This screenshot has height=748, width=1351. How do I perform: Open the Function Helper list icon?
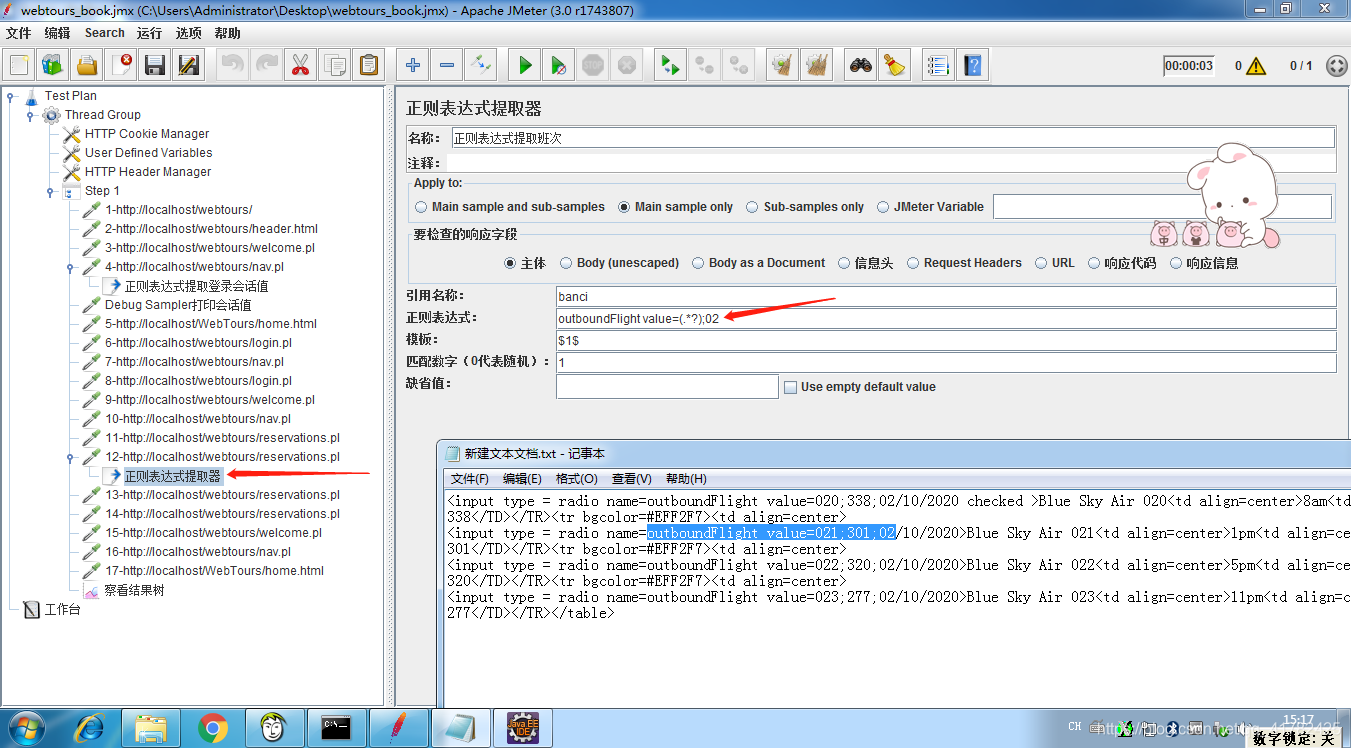click(x=938, y=66)
